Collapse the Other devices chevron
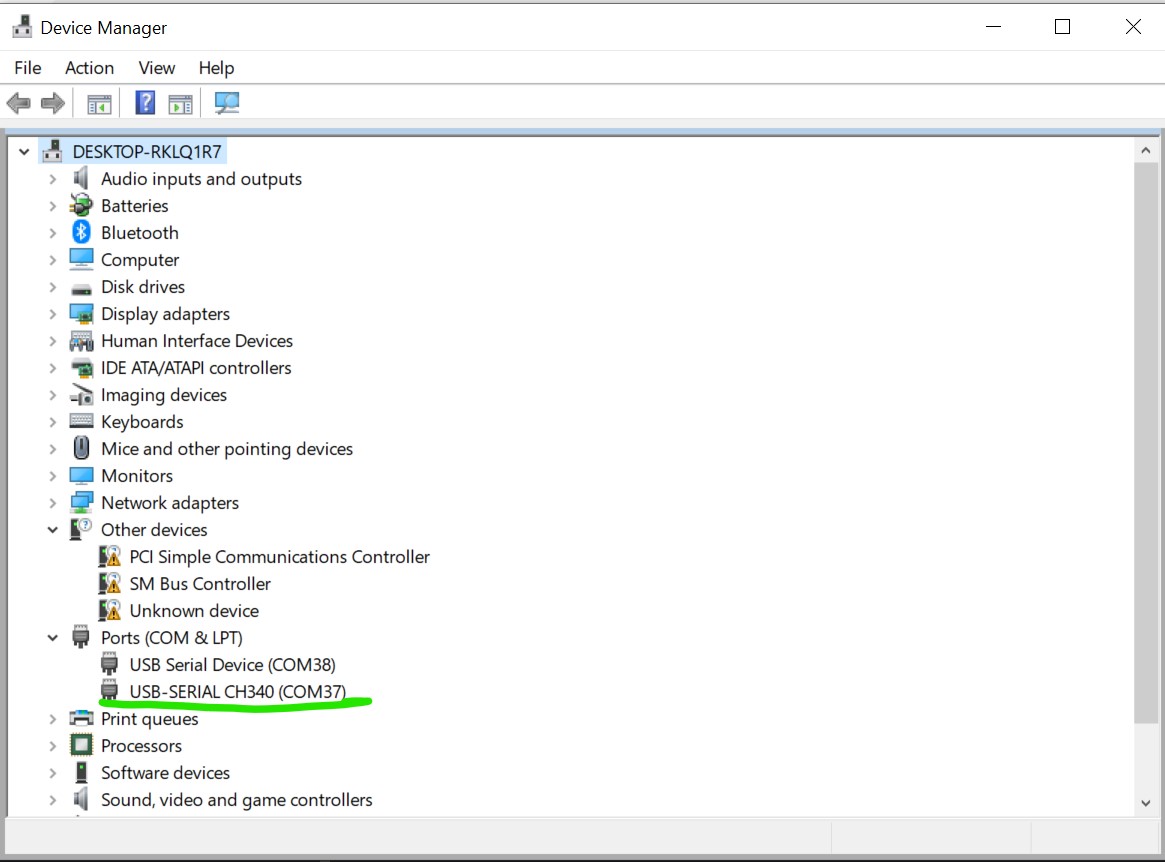Screen dimensions: 1165x862 click(x=53, y=530)
